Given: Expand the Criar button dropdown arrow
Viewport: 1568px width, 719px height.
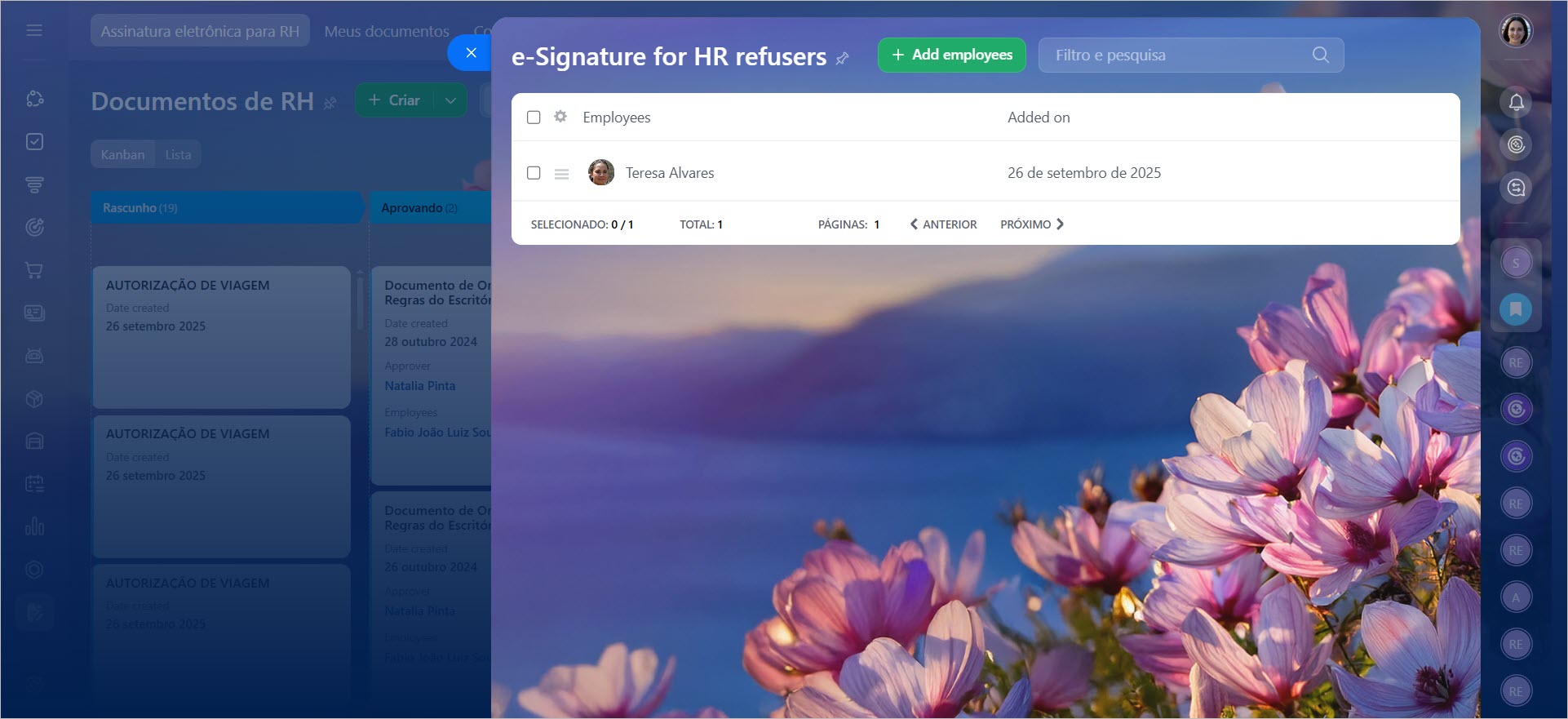Looking at the screenshot, I should coord(450,100).
